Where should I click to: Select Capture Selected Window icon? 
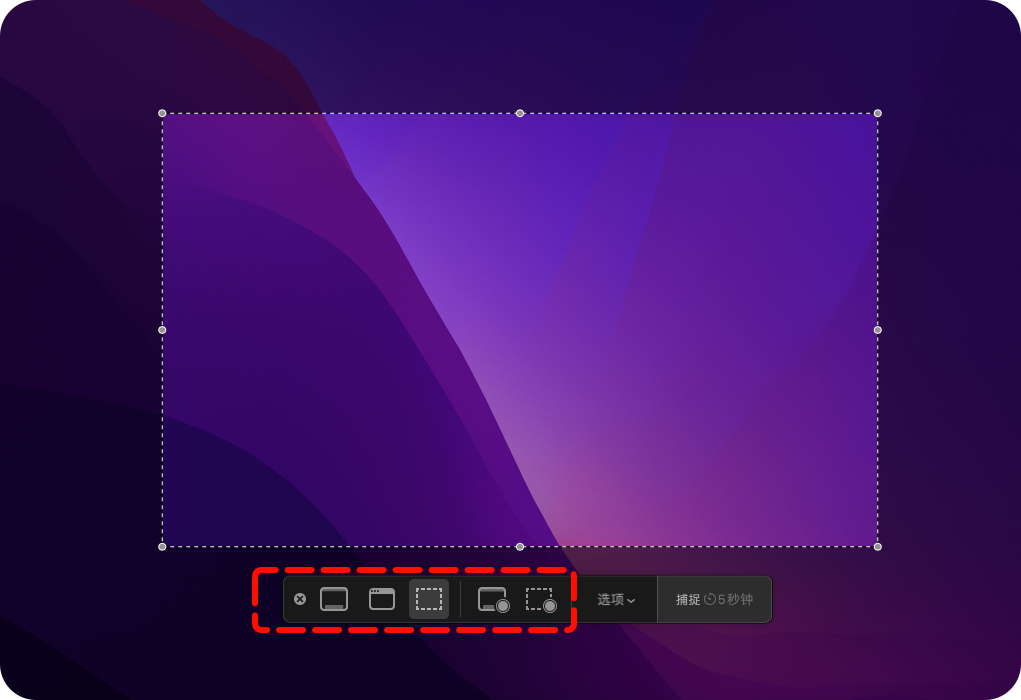tap(382, 599)
